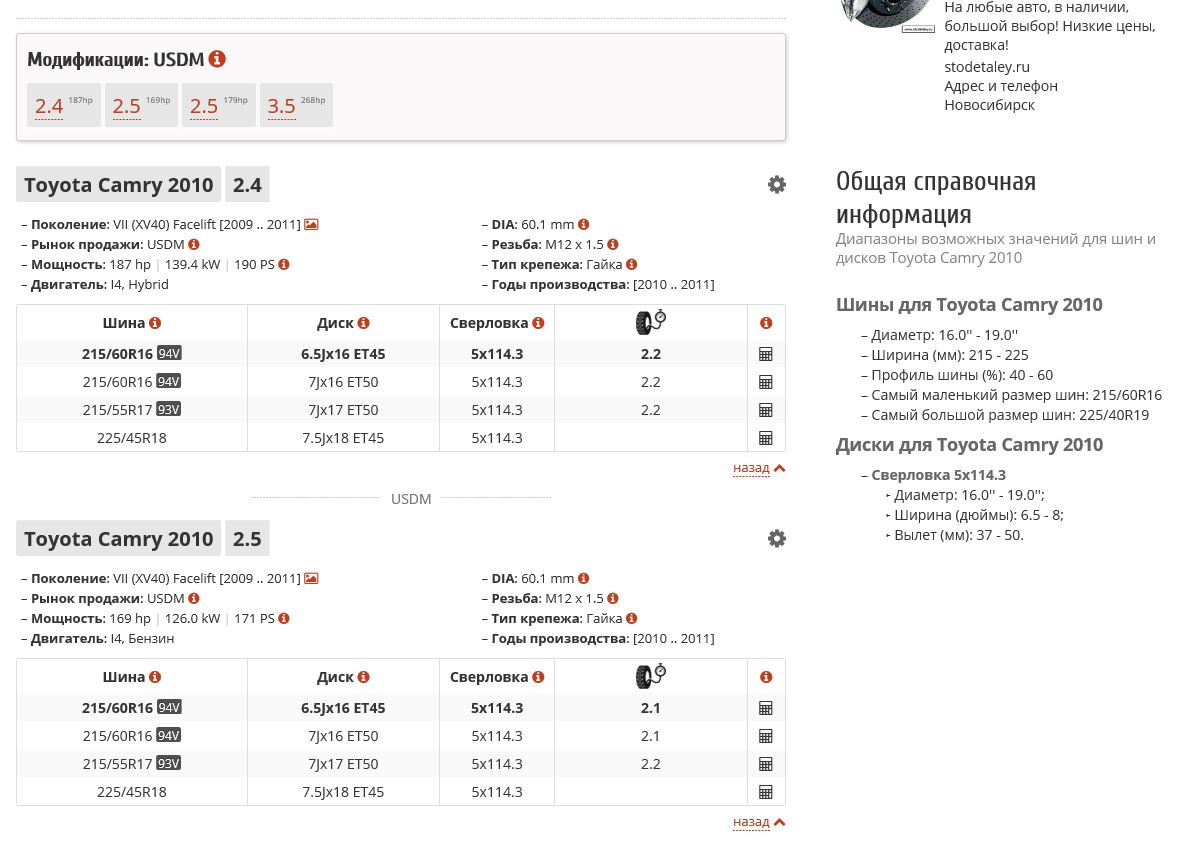This screenshot has width=1183, height=843.
Task: Select the 3.5 268hp modification
Action: [297, 105]
